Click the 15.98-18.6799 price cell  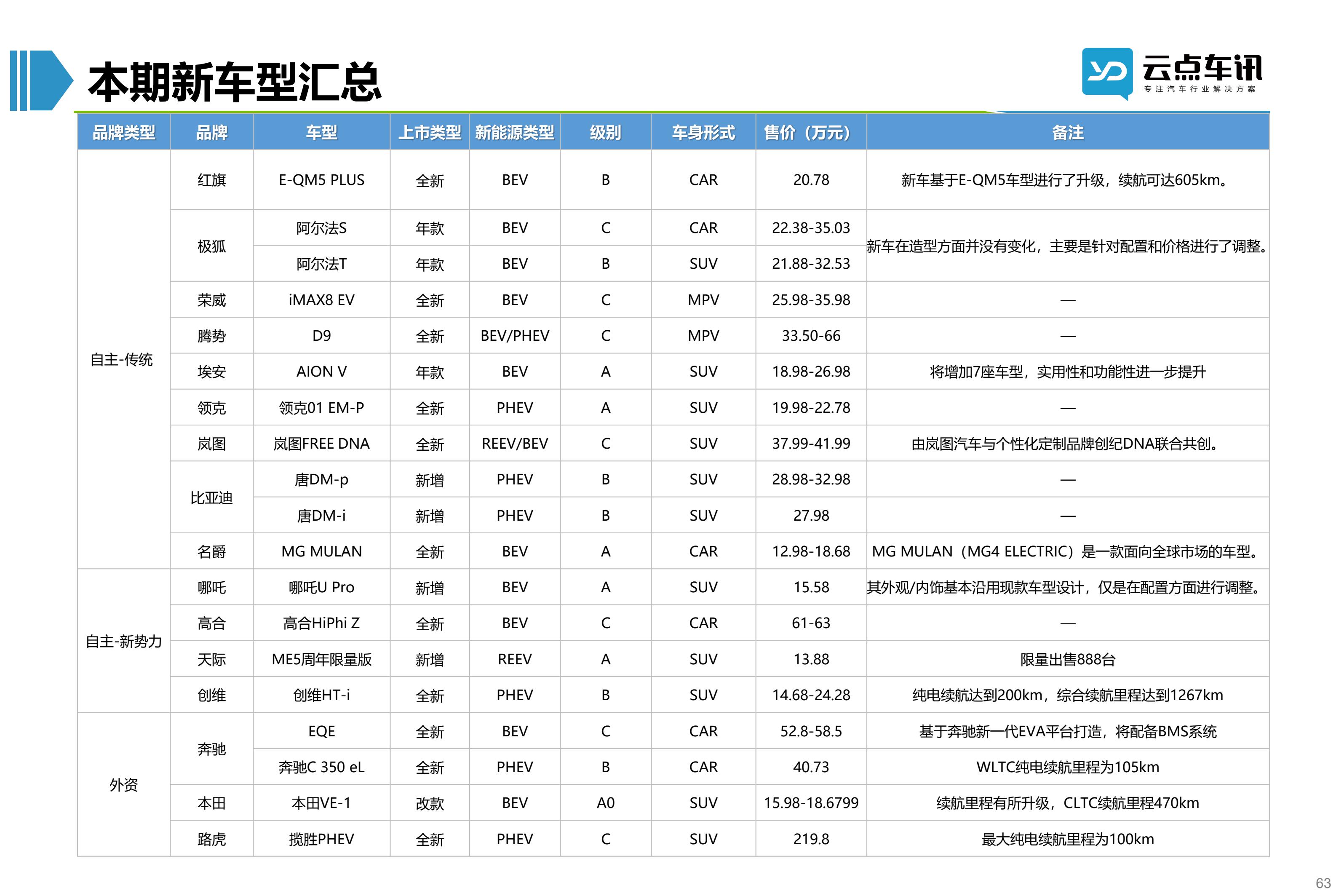click(811, 803)
